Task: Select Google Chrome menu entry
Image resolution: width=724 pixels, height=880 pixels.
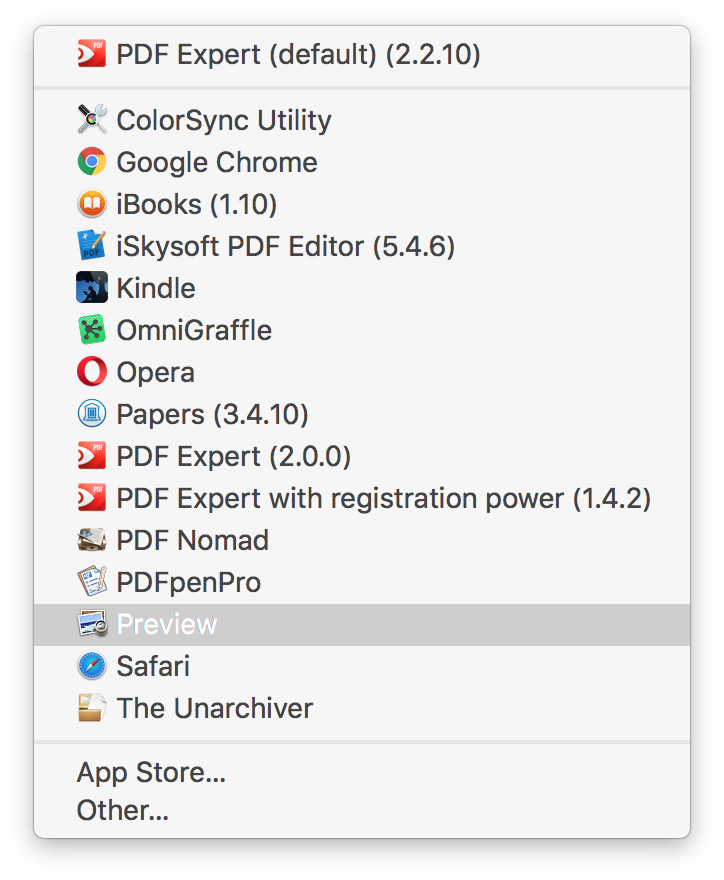Action: coord(362,162)
